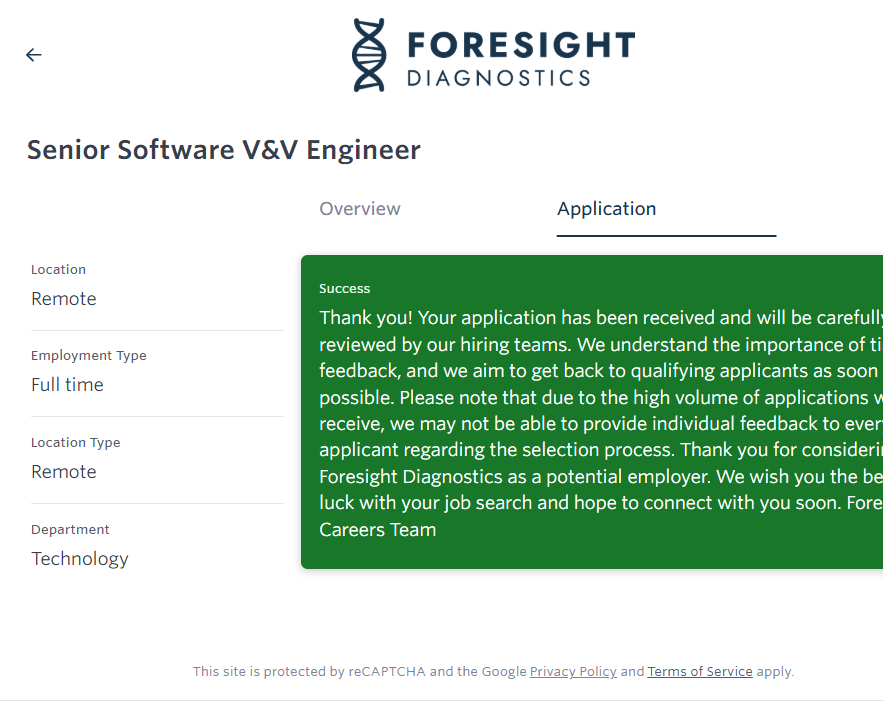The height and width of the screenshot is (702, 883).
Task: Click the Senior Software V&V Engineer heading
Action: [x=224, y=150]
